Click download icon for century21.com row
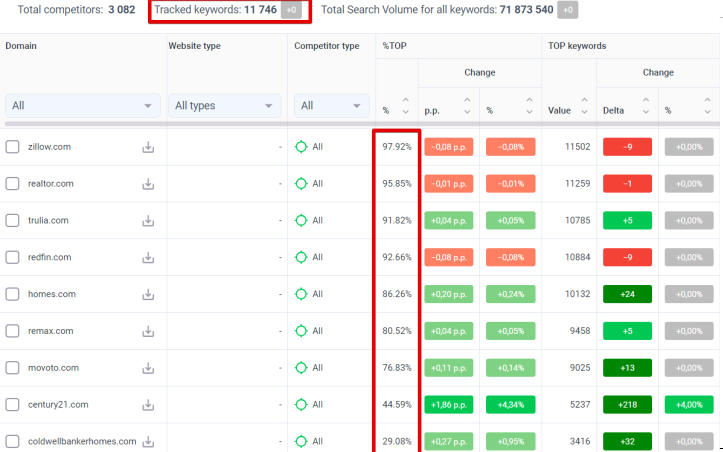This screenshot has height=452, width=723. pyautogui.click(x=148, y=405)
